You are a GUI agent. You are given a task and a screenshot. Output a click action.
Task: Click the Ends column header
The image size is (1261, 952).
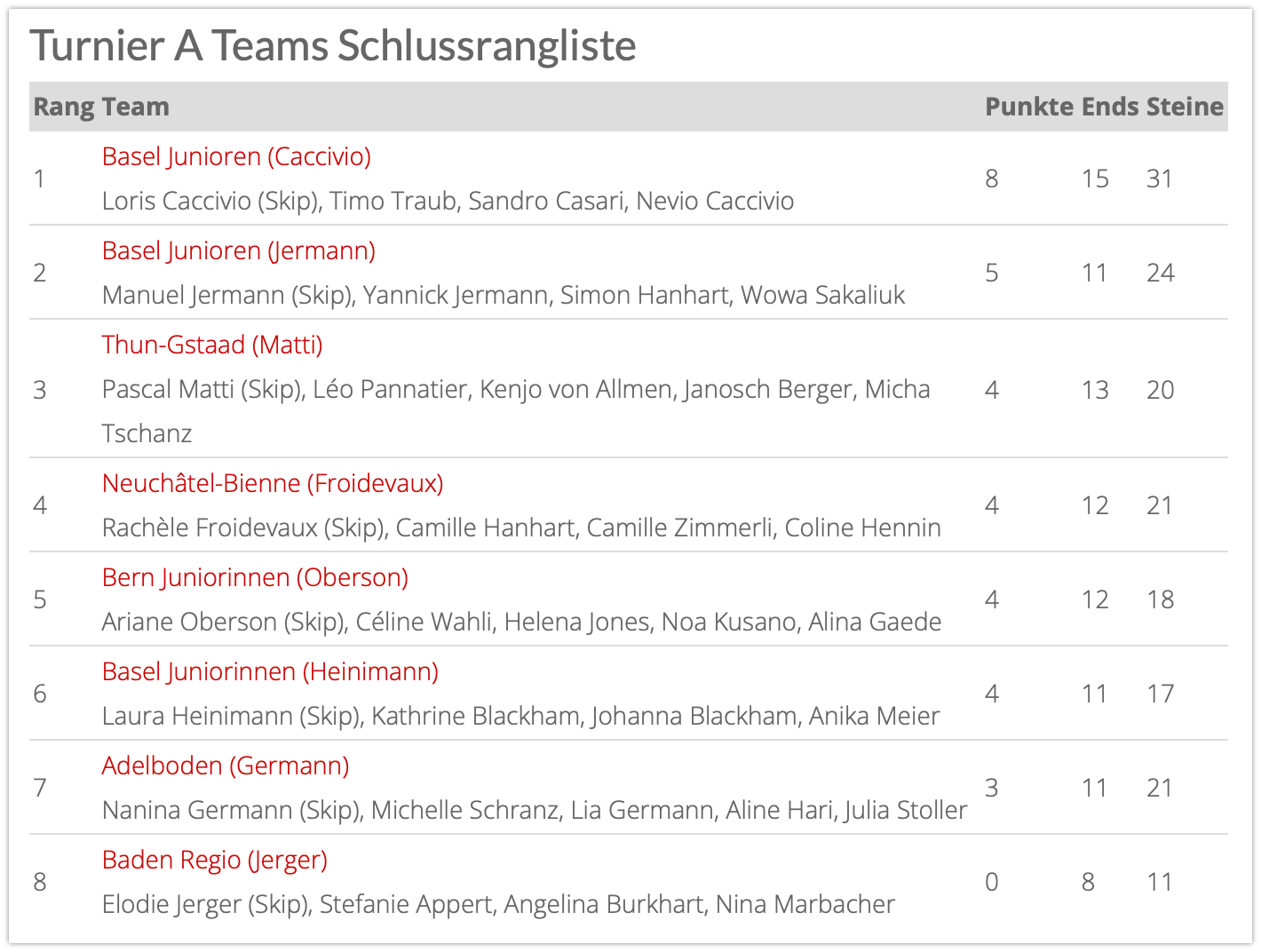point(1109,107)
